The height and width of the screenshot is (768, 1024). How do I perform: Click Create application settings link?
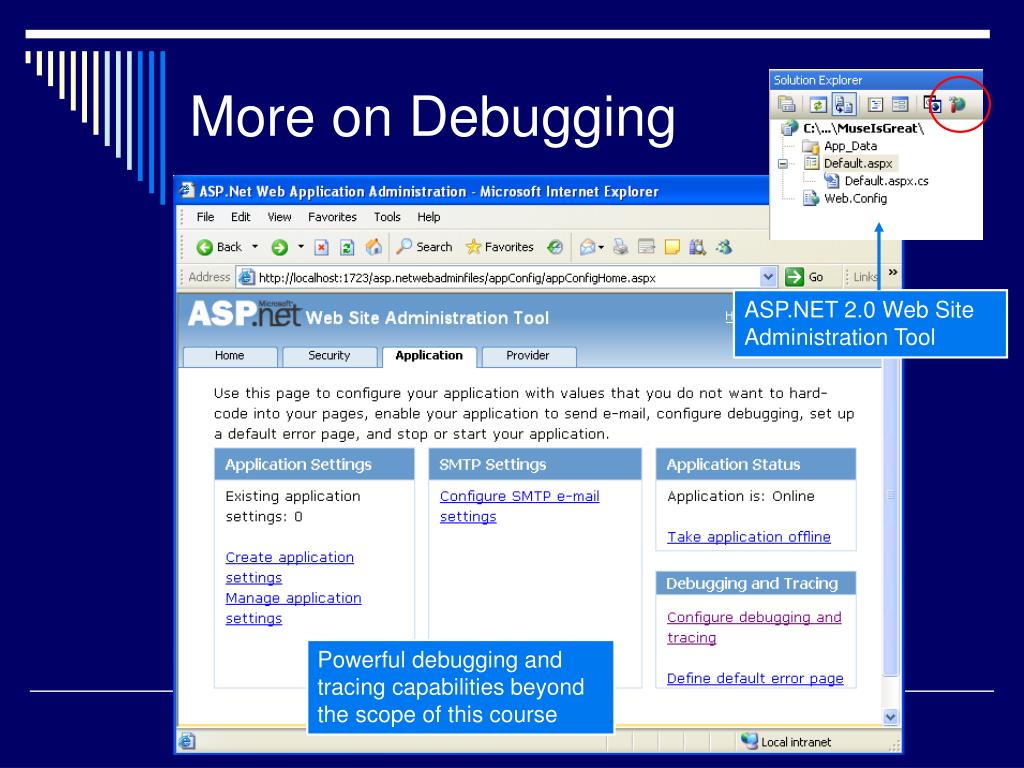(x=289, y=568)
